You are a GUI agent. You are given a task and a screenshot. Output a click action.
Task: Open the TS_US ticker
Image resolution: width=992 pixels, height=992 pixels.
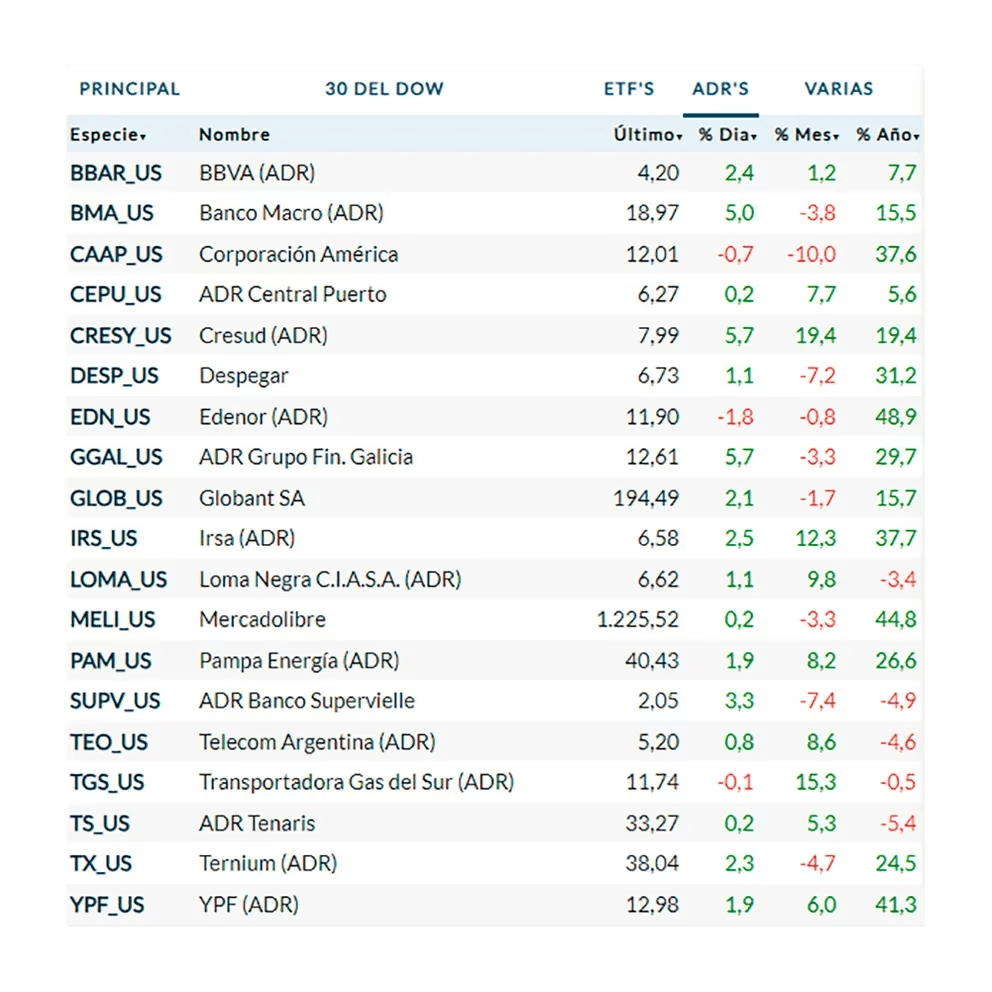(x=100, y=824)
